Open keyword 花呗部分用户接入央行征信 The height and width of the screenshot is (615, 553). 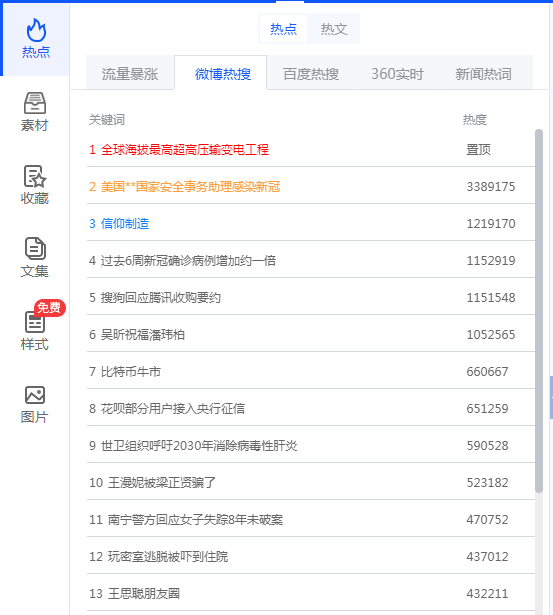[173, 409]
